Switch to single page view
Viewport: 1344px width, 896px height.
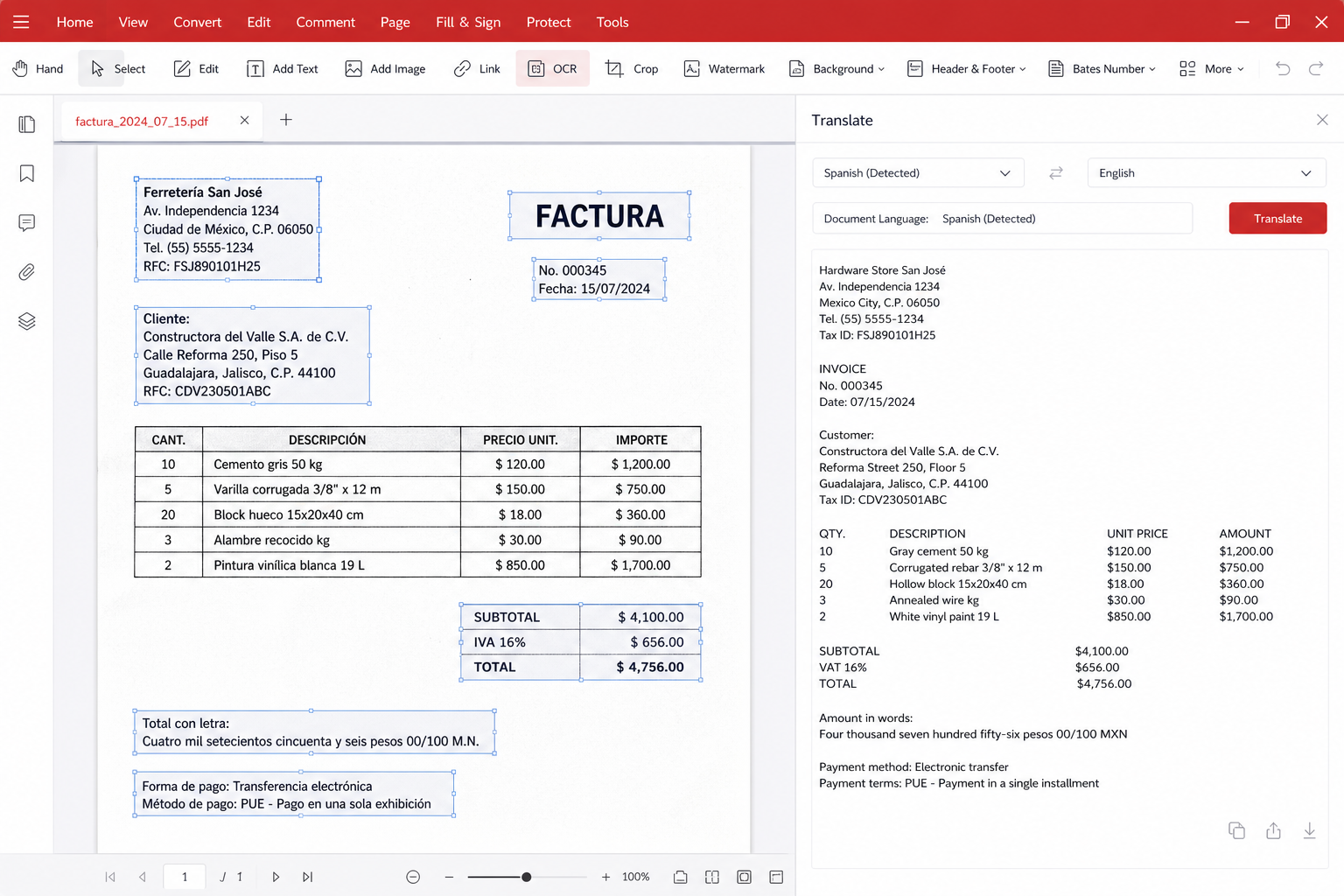pos(680,877)
